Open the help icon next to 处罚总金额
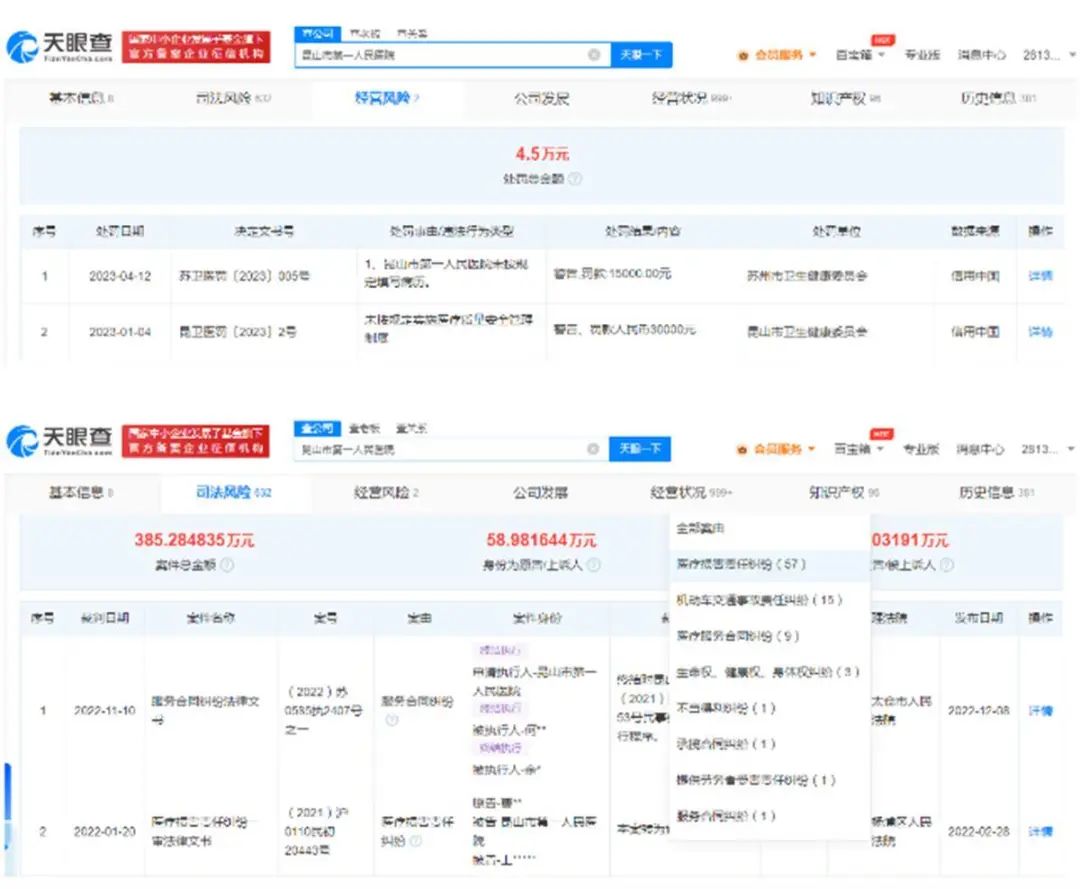Image resolution: width=1080 pixels, height=889 pixels. (574, 178)
